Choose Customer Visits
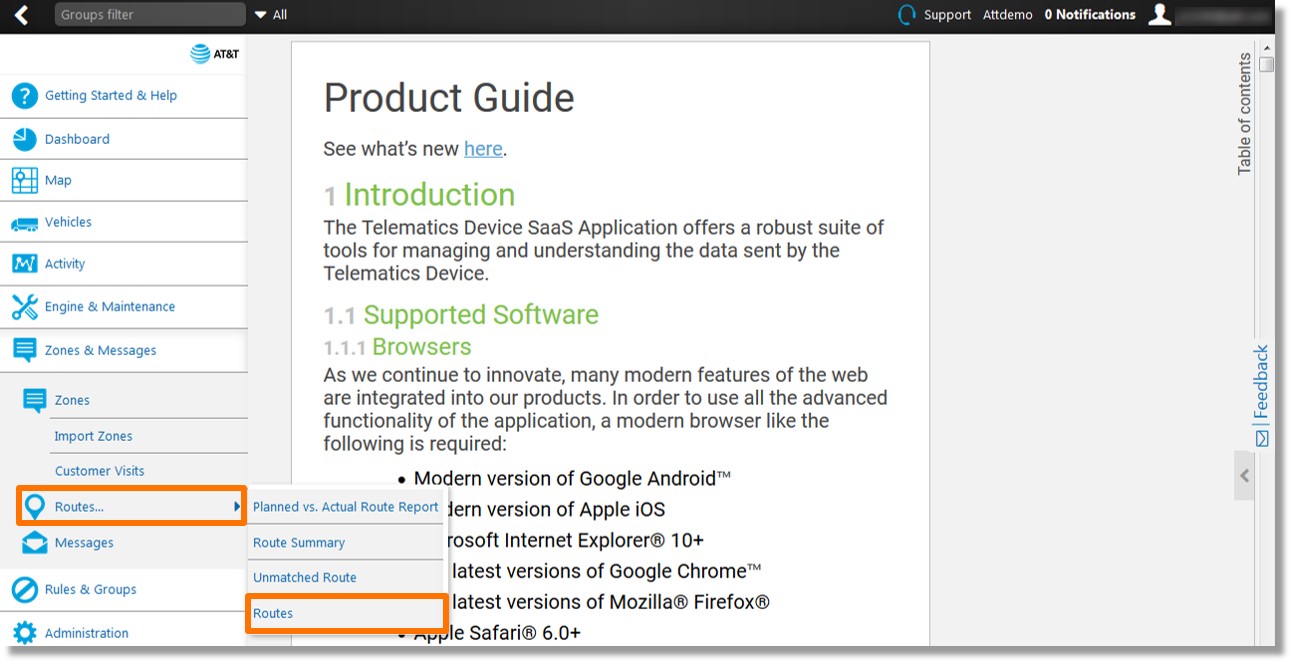 [x=100, y=471]
